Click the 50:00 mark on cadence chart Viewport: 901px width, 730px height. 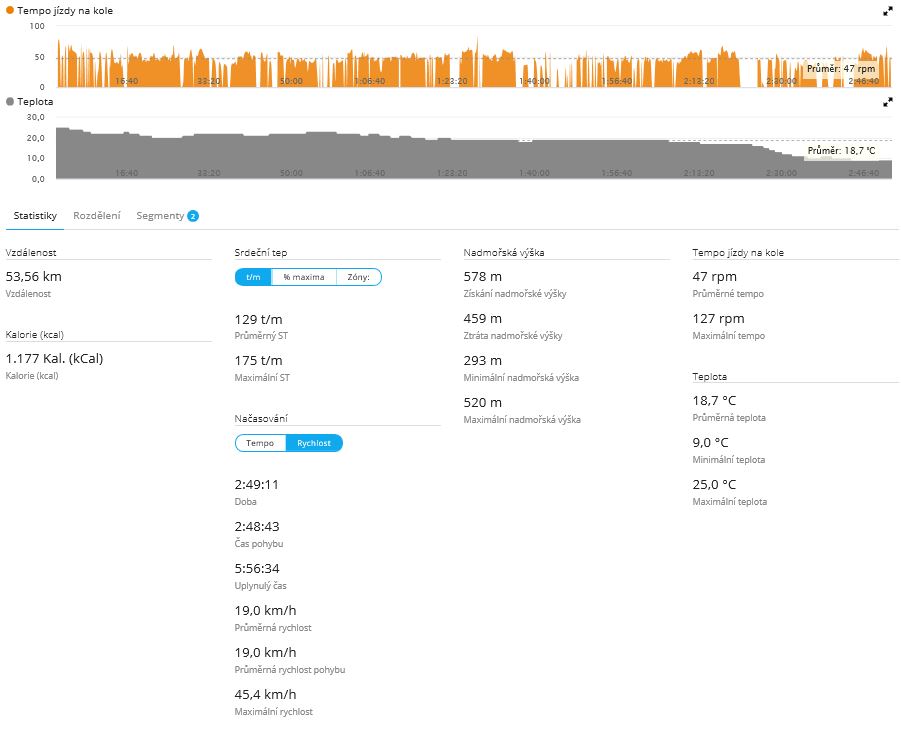(291, 81)
